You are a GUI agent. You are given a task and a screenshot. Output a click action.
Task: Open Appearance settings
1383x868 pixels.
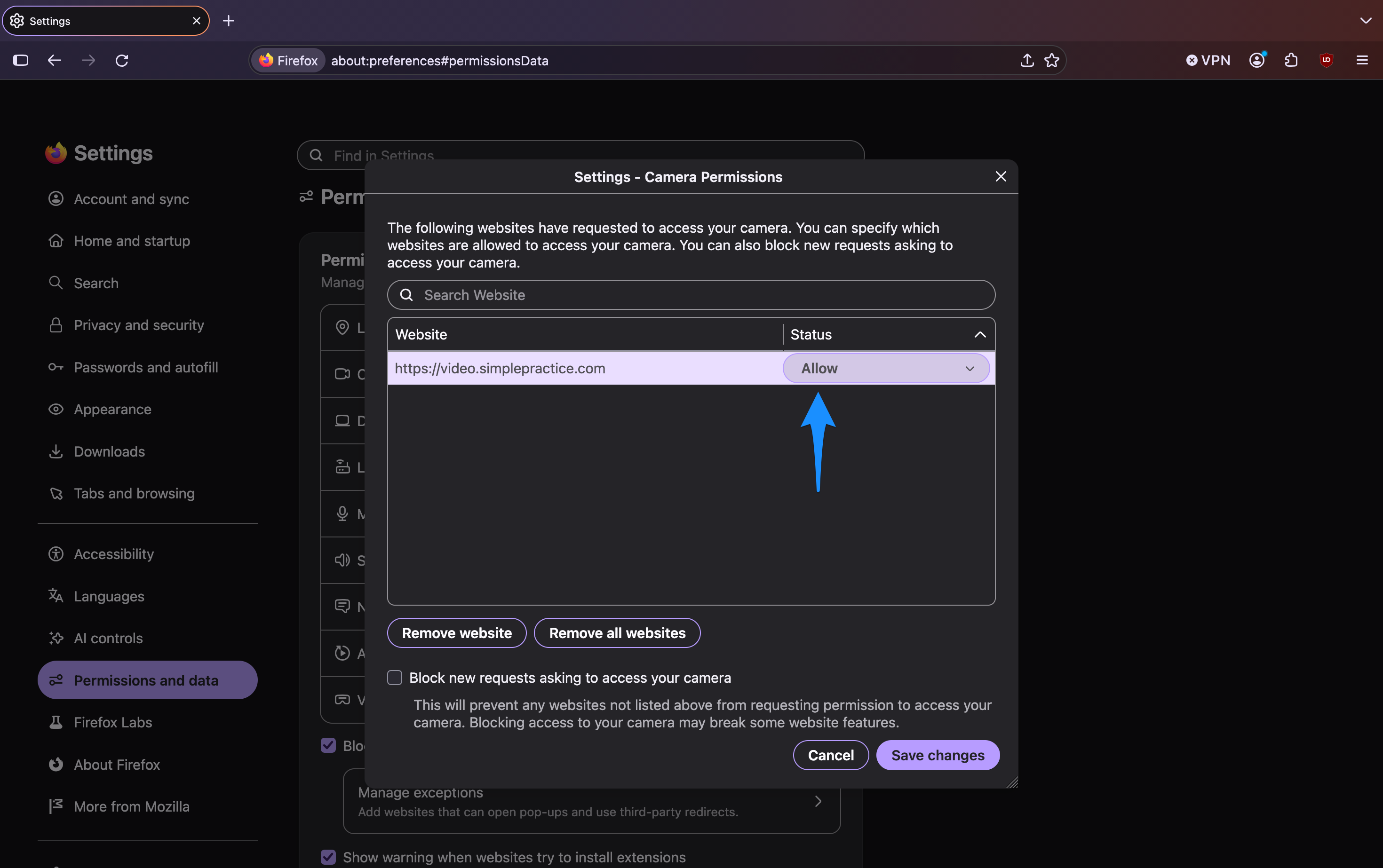[147, 410]
